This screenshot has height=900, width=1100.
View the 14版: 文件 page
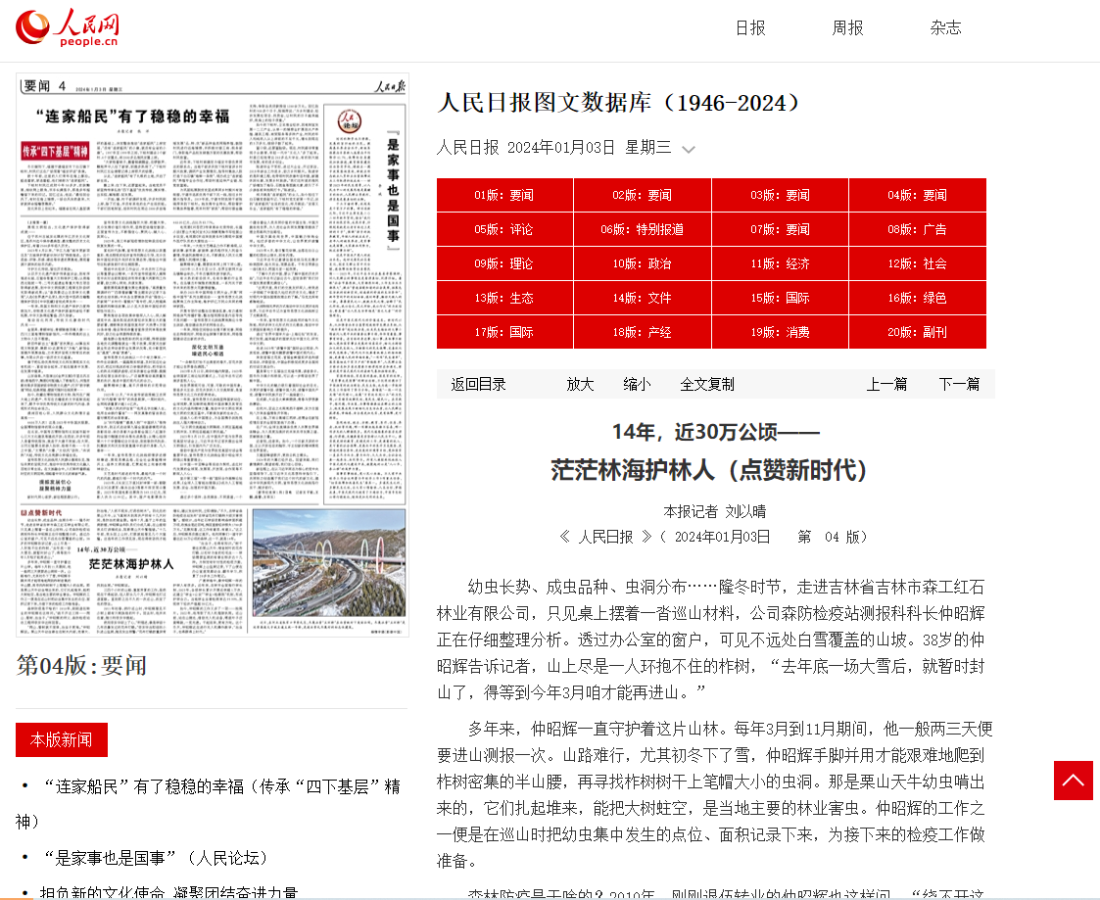tap(642, 298)
